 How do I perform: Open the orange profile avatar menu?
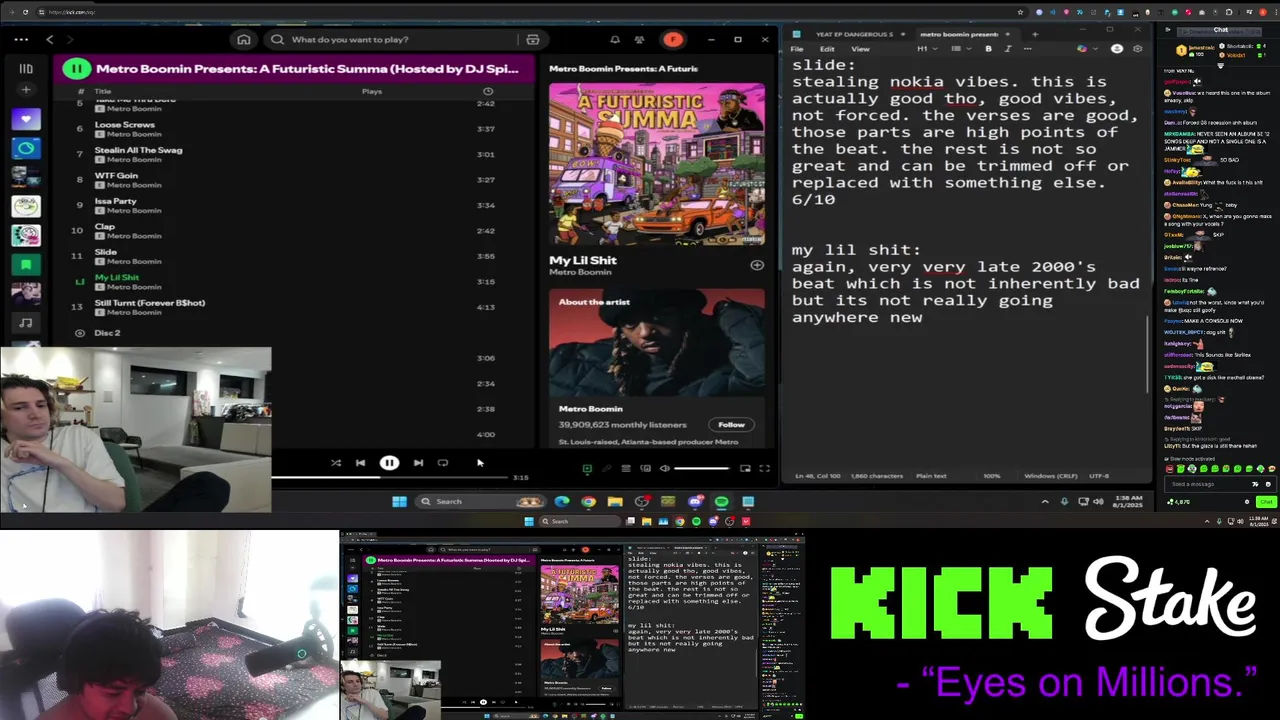coord(673,39)
